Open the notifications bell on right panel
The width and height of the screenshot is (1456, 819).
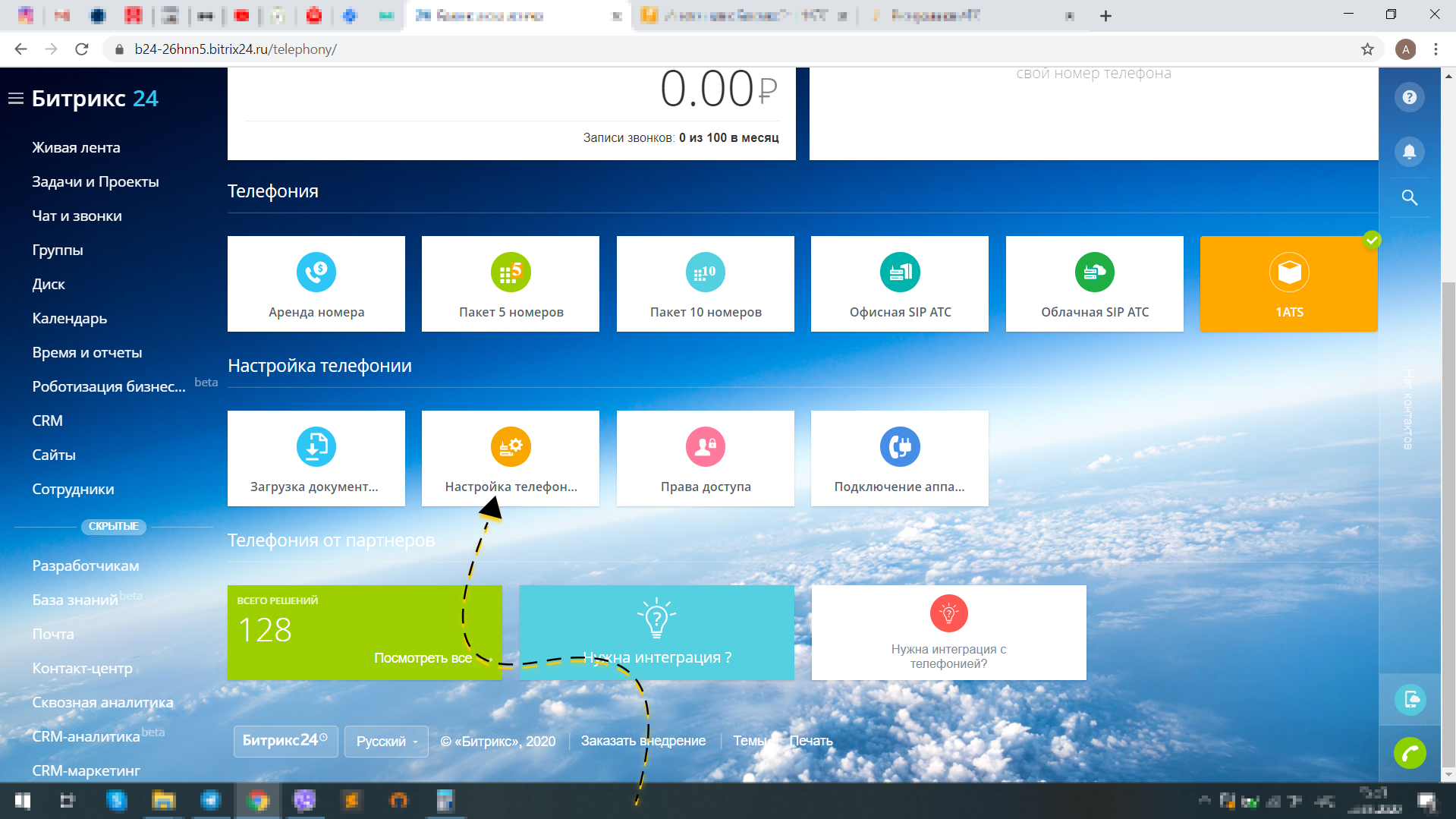point(1409,152)
